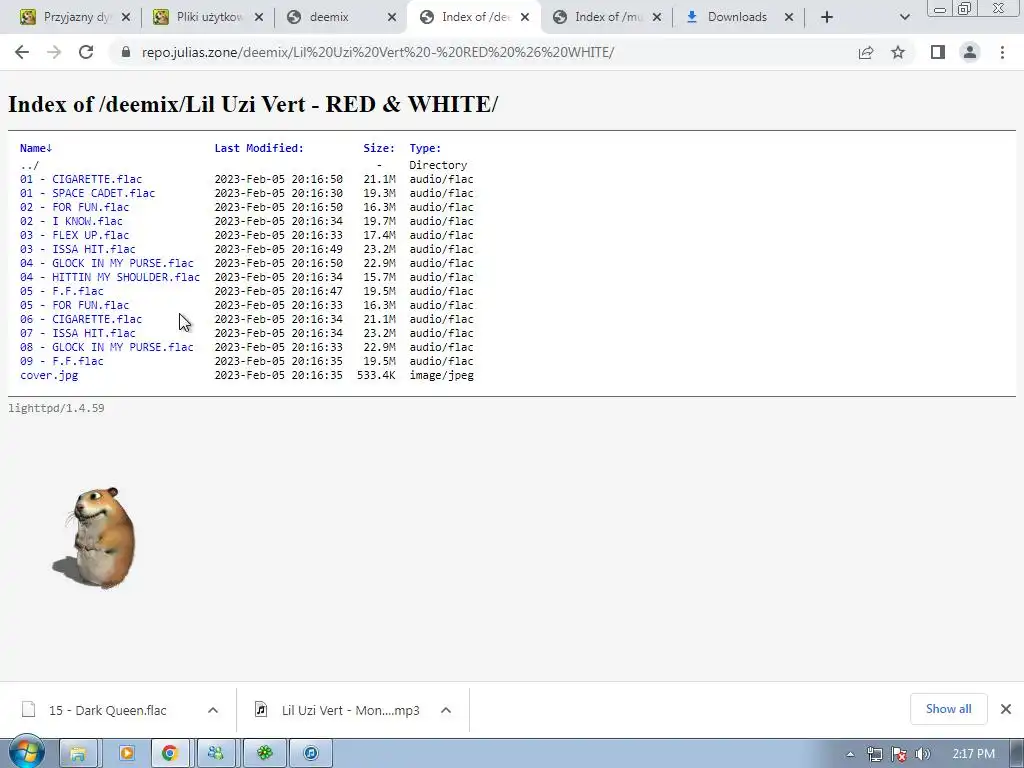Viewport: 1024px width, 768px height.
Task: Switch to the Przyjazny tab
Action: tap(75, 17)
